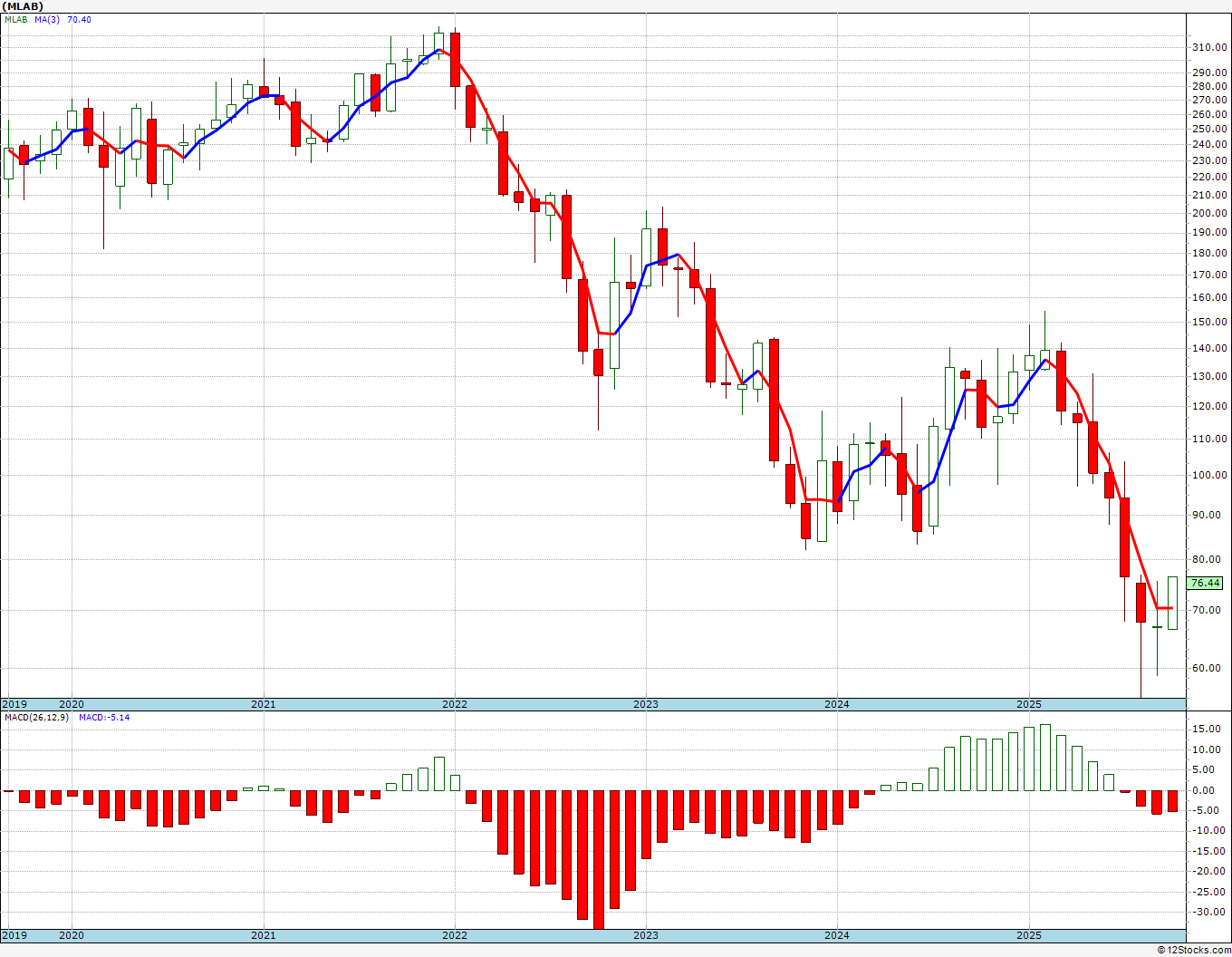Select the MACD:-5.14 value readout
The width and height of the screenshot is (1232, 957).
104,718
